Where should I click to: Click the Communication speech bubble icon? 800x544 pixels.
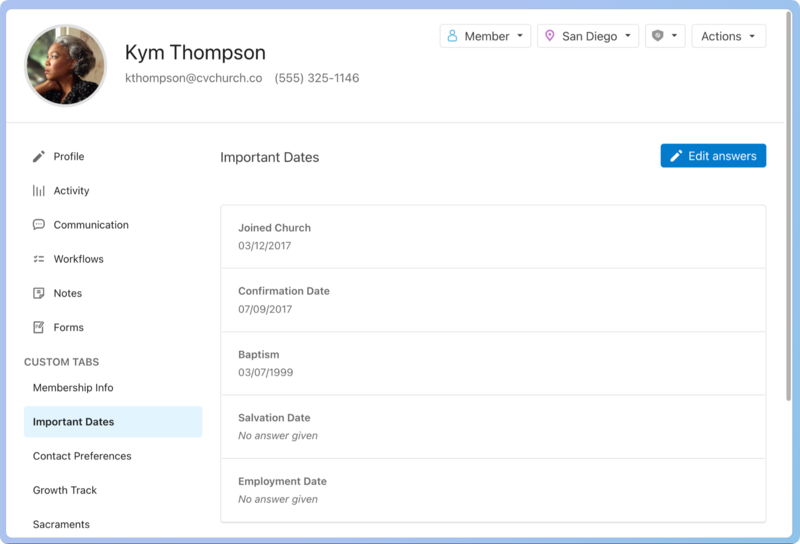(x=39, y=225)
